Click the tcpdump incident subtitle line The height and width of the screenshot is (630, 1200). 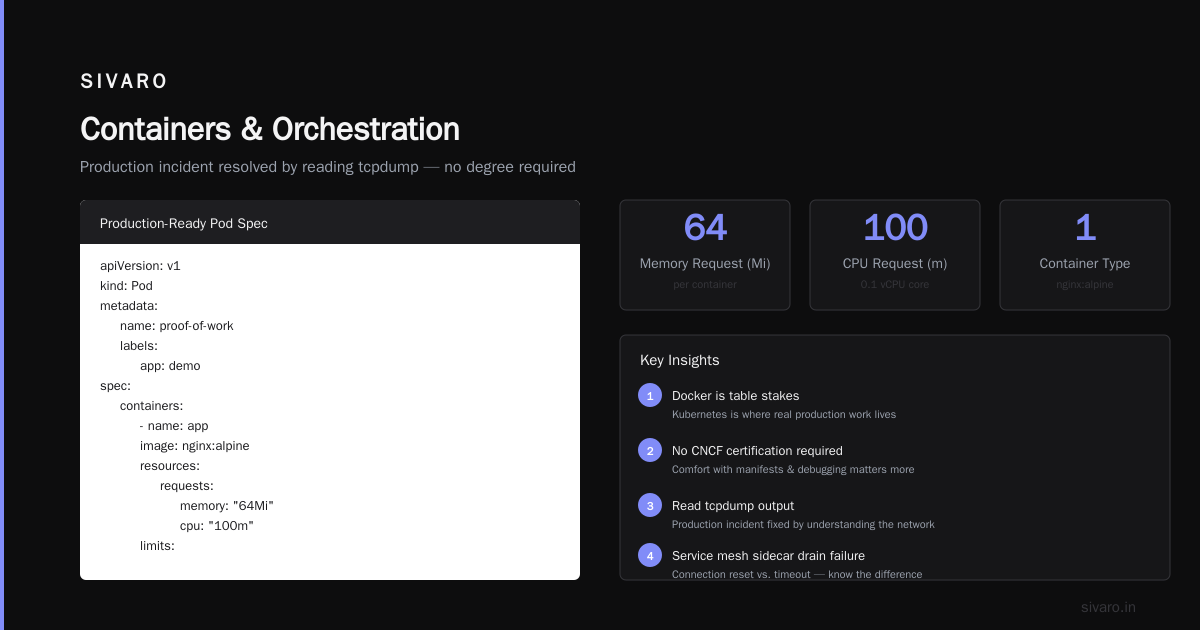pos(328,167)
